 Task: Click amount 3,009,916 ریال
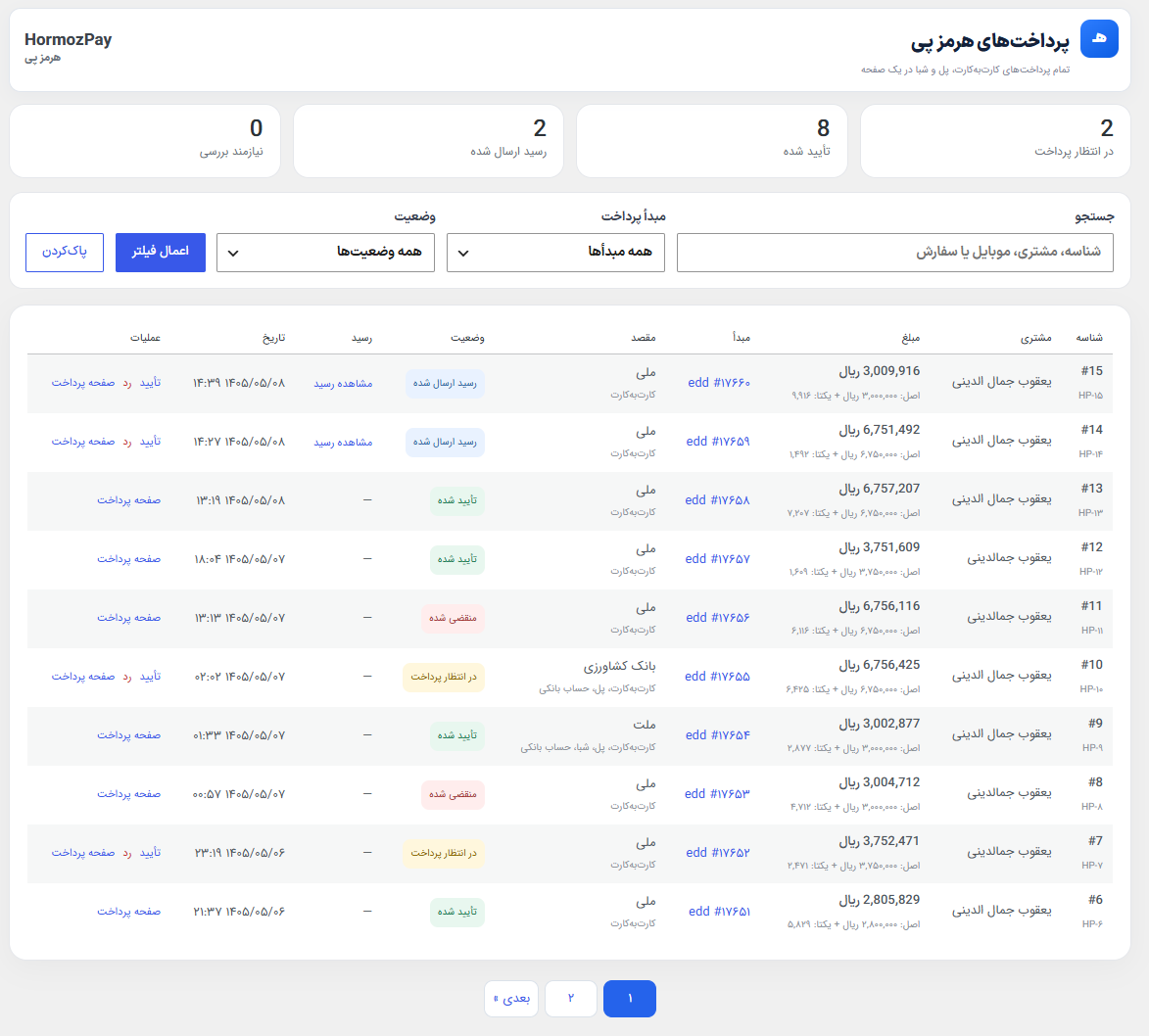click(880, 371)
